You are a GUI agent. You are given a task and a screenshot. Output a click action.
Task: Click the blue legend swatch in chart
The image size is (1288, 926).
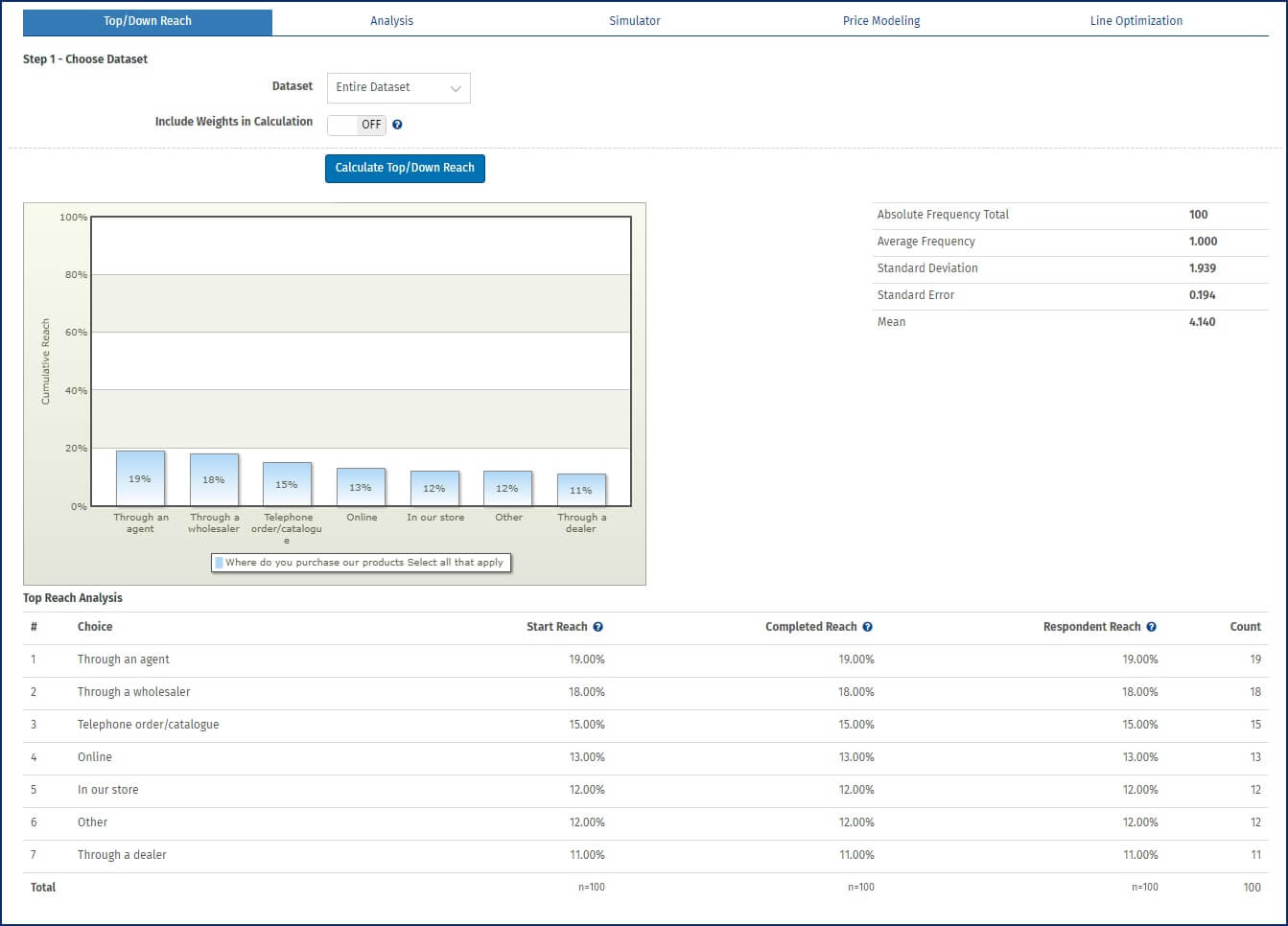point(219,563)
